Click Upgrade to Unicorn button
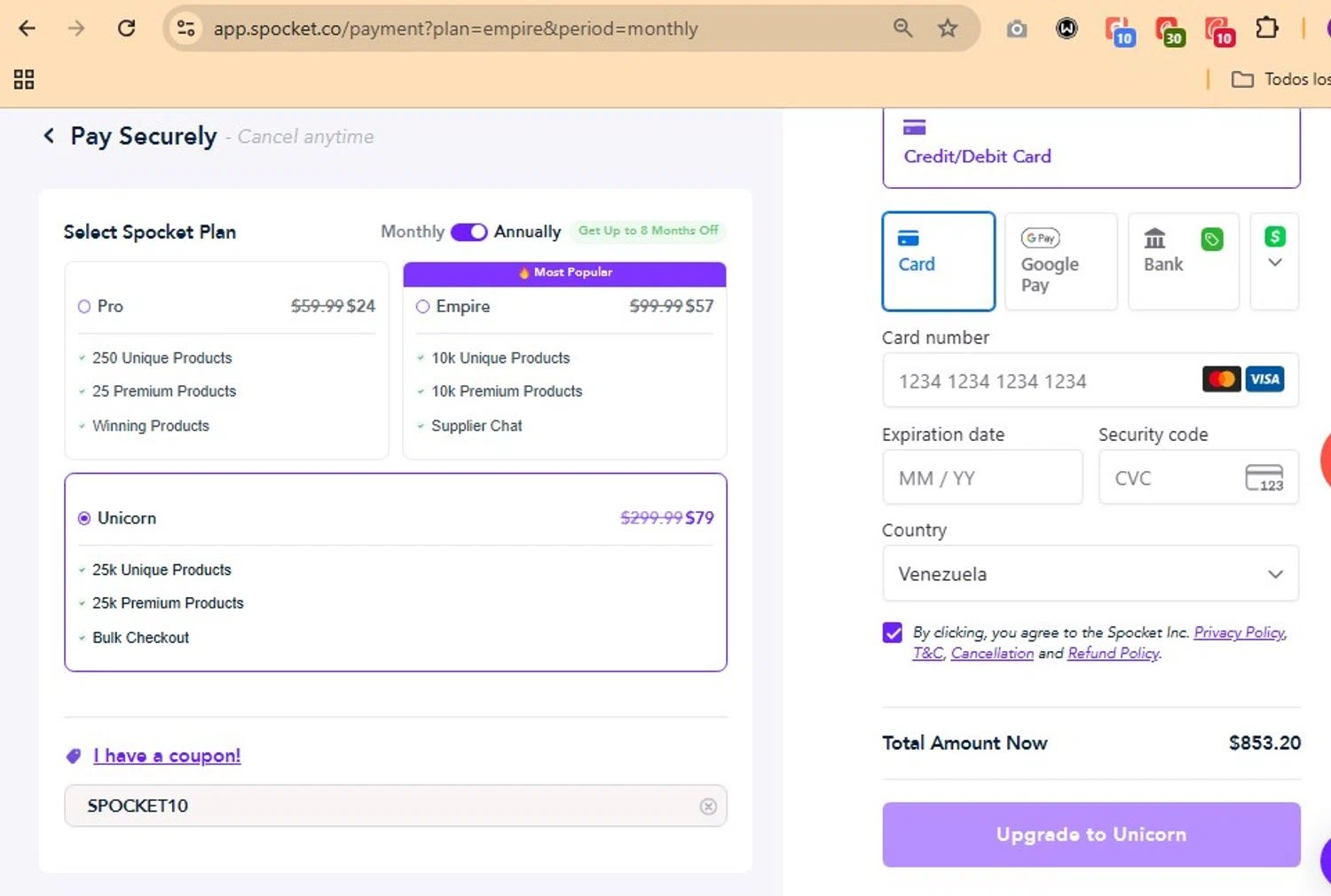 [x=1091, y=835]
